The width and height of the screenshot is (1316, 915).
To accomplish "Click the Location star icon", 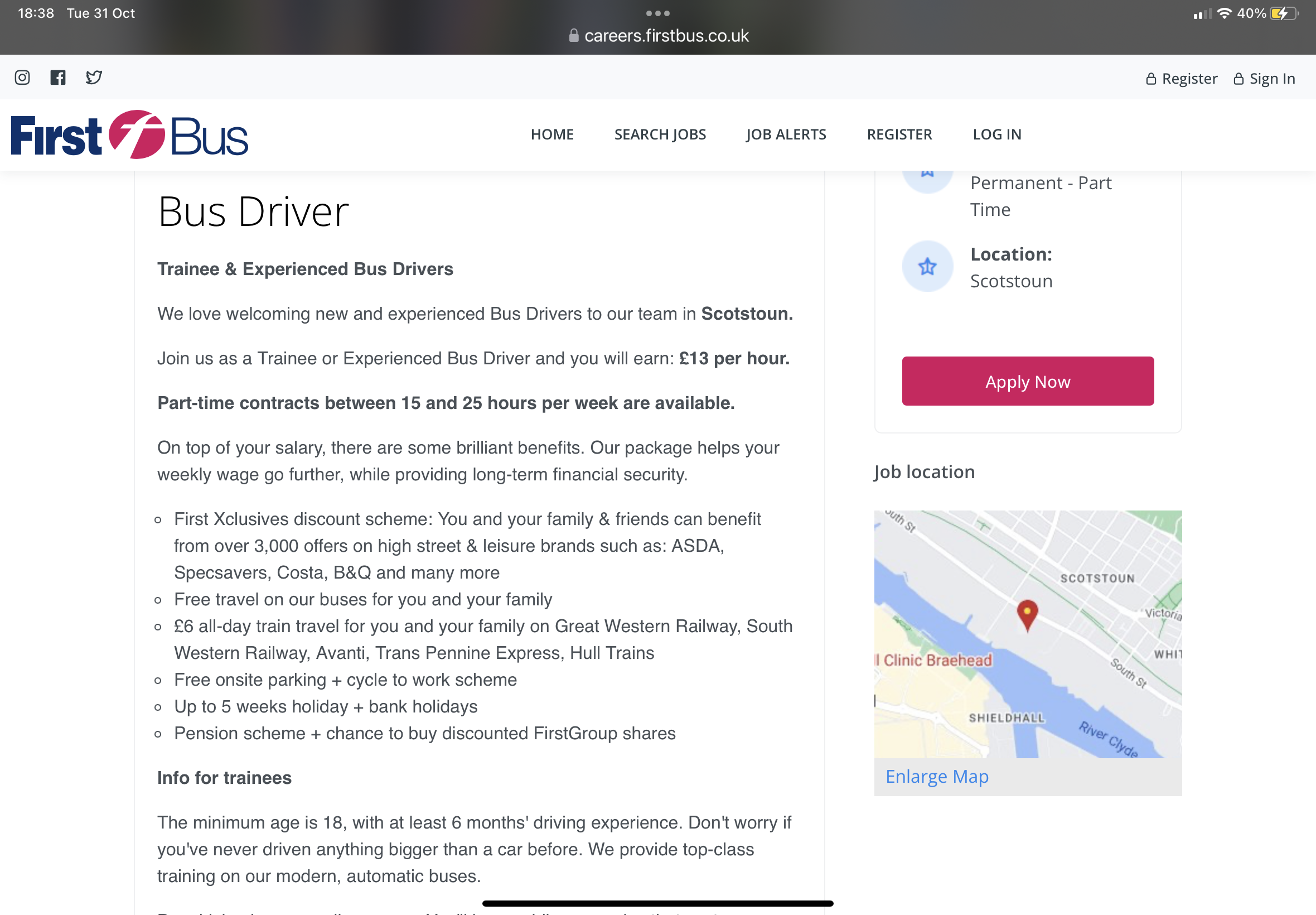I will 927,267.
